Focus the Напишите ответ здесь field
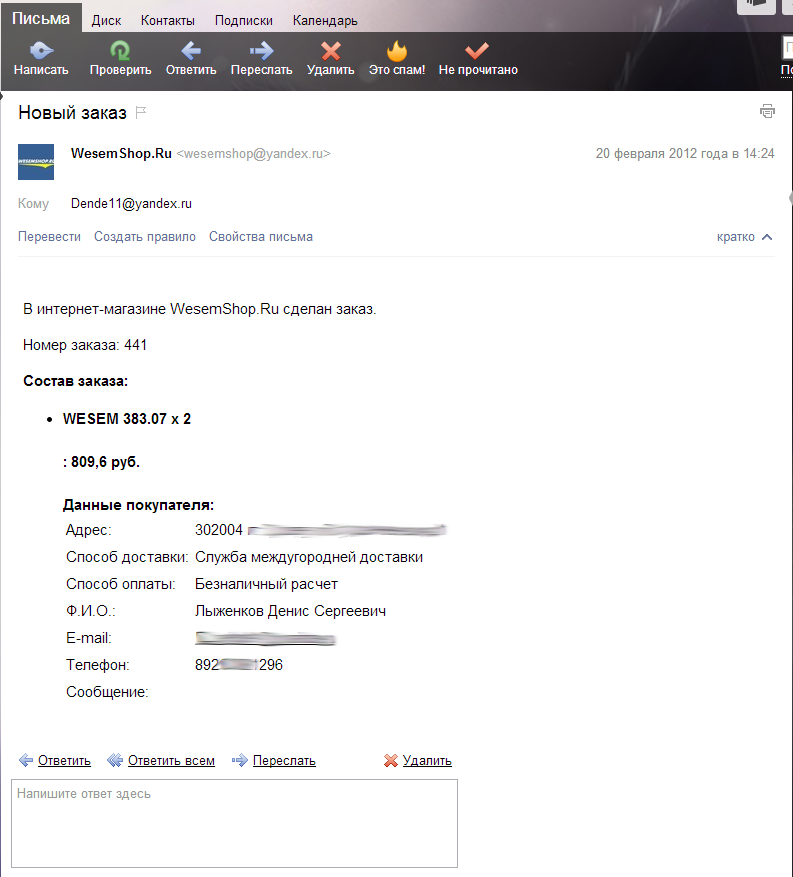Viewport: 793px width, 877px height. point(234,823)
